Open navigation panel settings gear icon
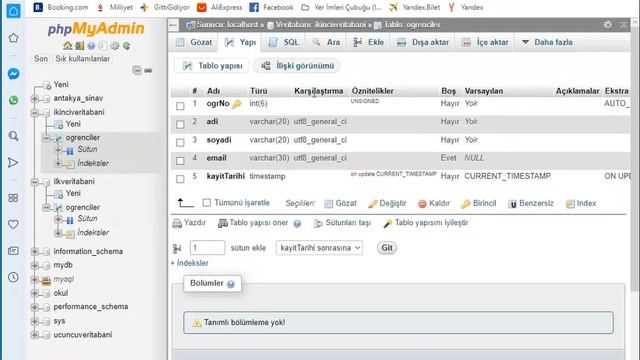This screenshot has height=360, width=640. tap(115, 46)
